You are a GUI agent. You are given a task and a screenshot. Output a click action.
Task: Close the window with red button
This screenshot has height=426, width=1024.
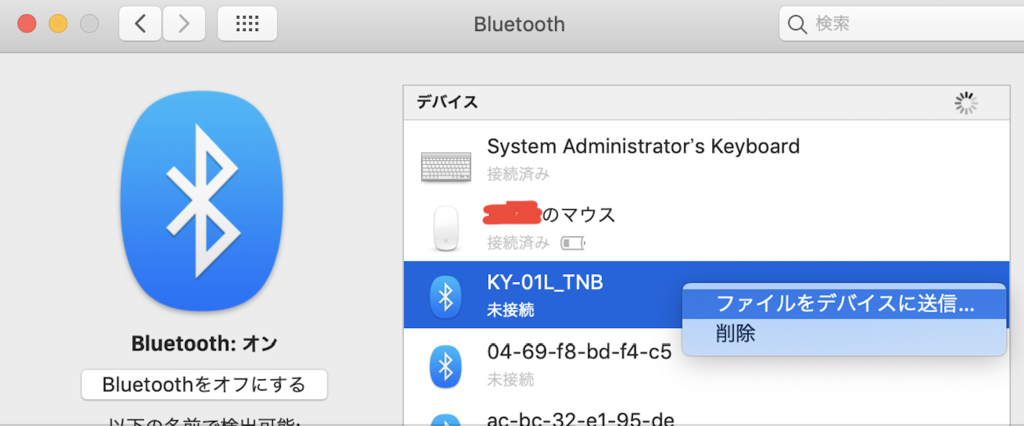coord(27,24)
